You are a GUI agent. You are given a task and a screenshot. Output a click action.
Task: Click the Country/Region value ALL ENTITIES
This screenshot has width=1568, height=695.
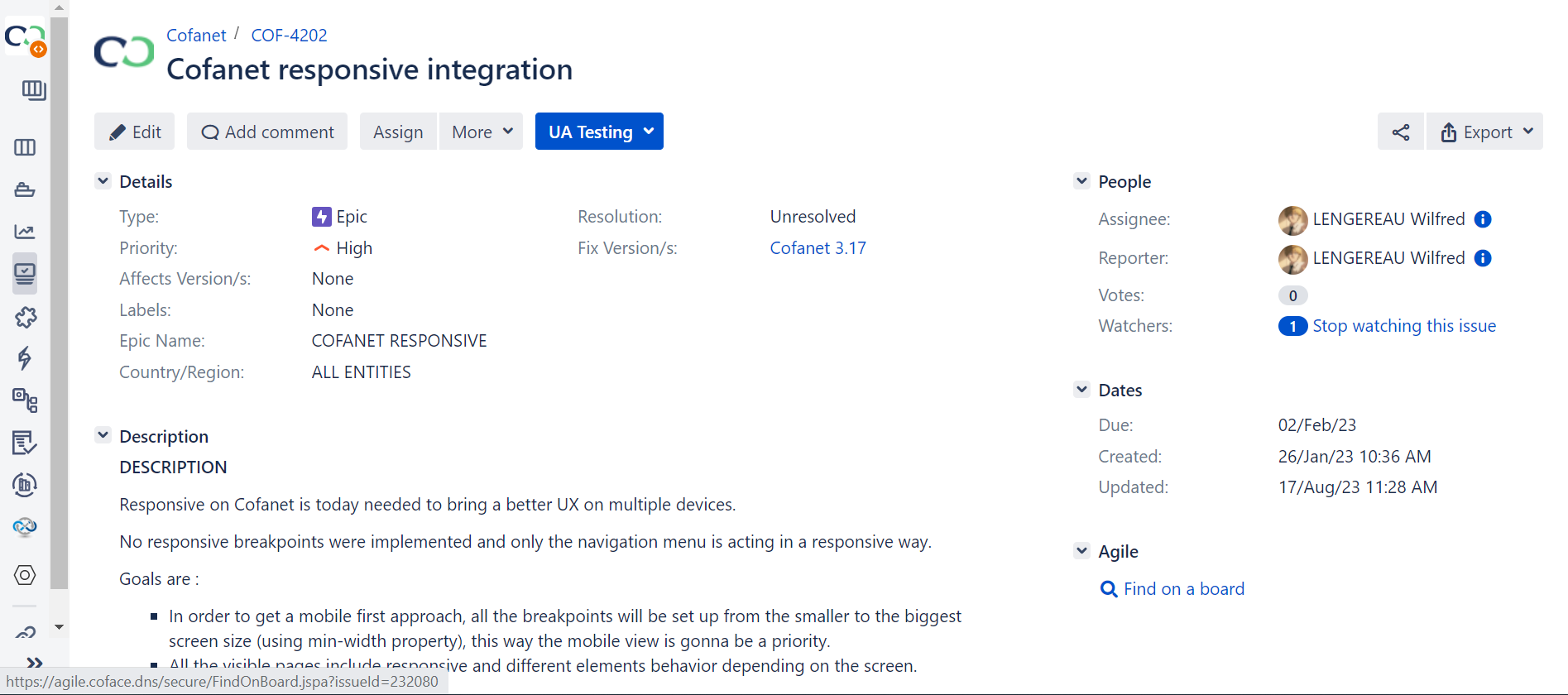pyautogui.click(x=362, y=372)
